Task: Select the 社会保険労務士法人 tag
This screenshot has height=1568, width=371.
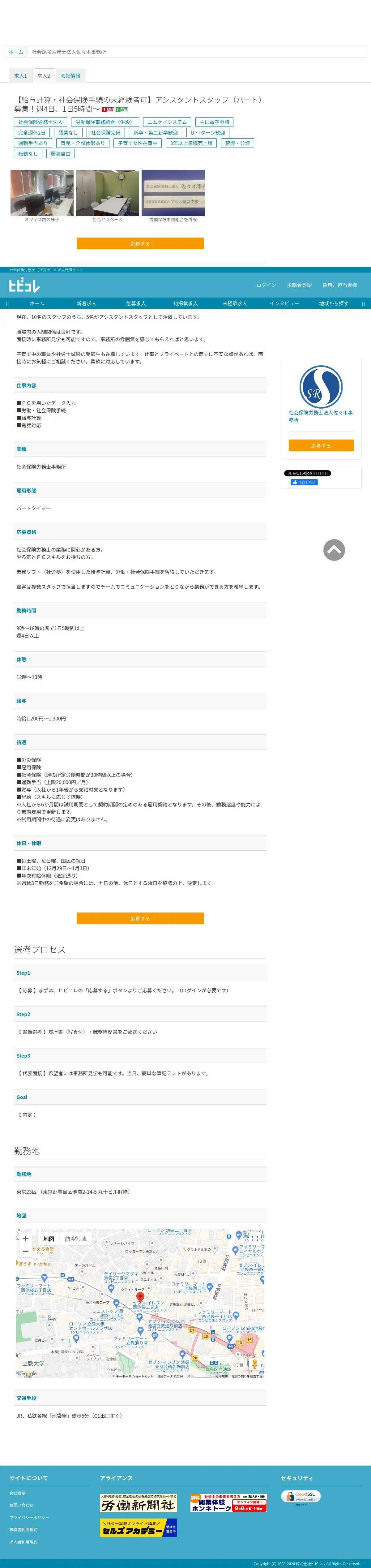Action: 40,122
